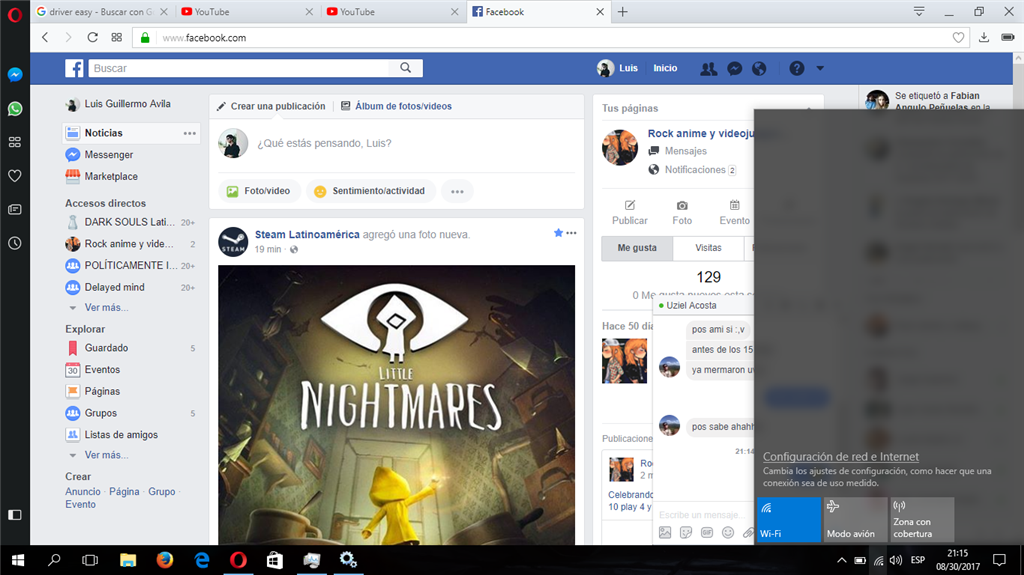1024x575 pixels.
Task: Open Facebook quick help icon
Action: [x=797, y=68]
